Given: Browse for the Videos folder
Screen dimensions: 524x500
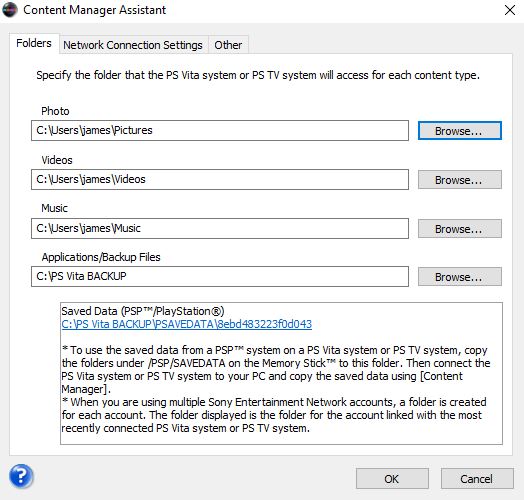Looking at the screenshot, I should (x=460, y=180).
